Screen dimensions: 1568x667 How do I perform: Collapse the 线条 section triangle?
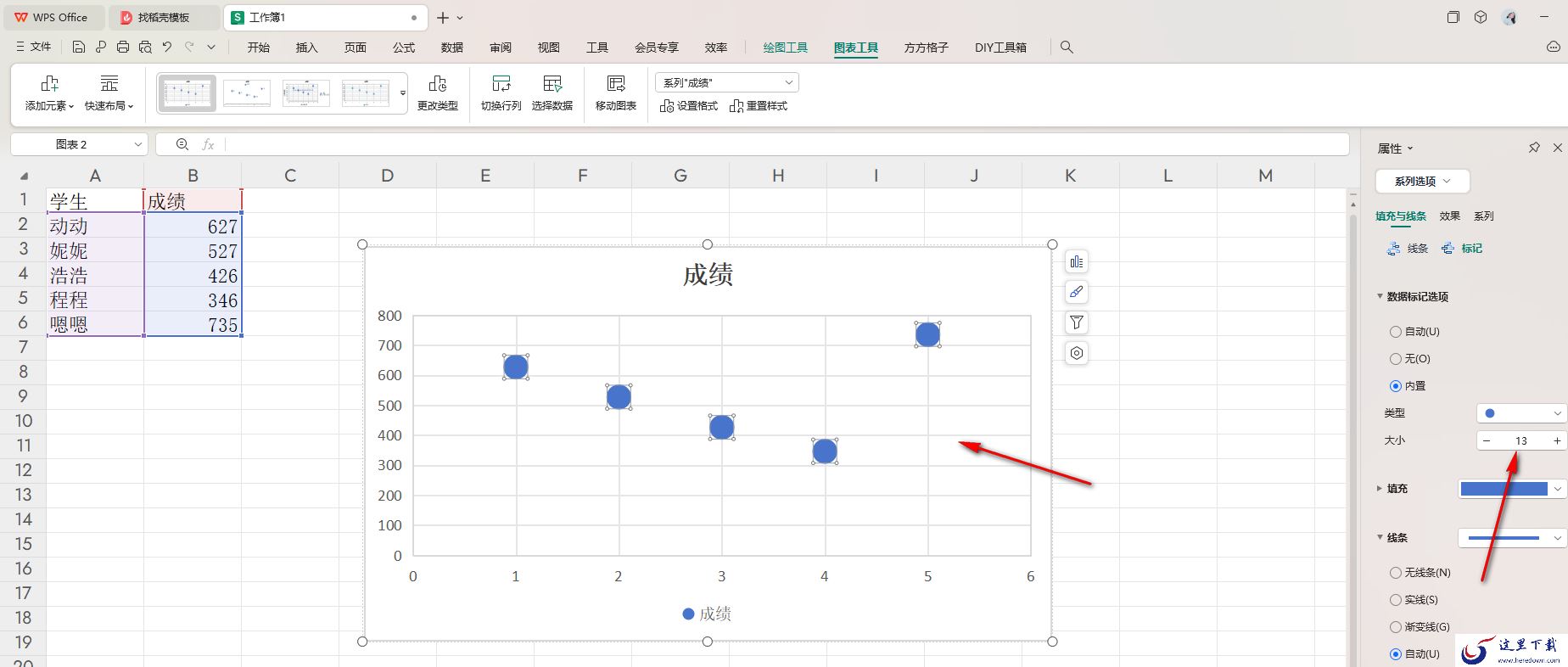(x=1380, y=537)
